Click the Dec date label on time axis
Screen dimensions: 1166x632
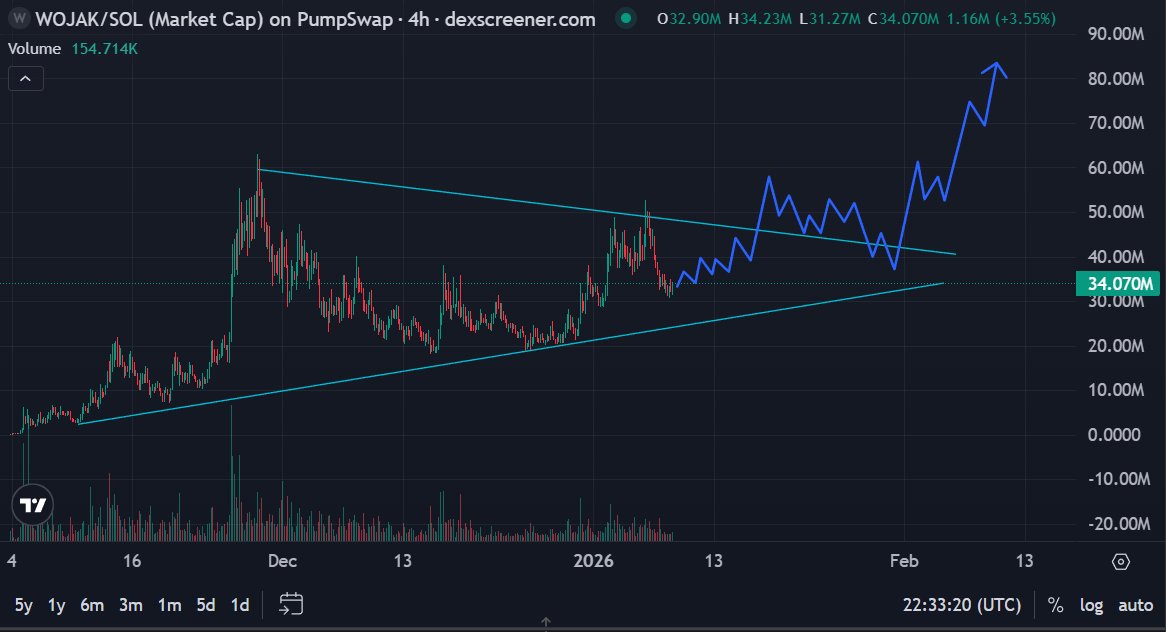[x=283, y=561]
